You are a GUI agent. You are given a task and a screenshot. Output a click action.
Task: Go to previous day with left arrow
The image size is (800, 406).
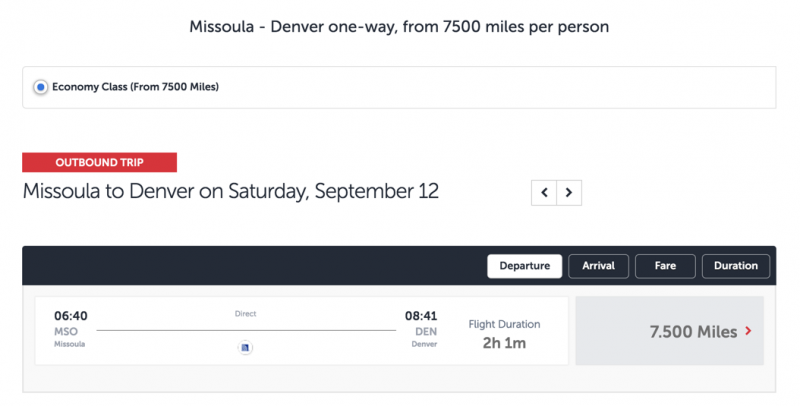point(544,193)
